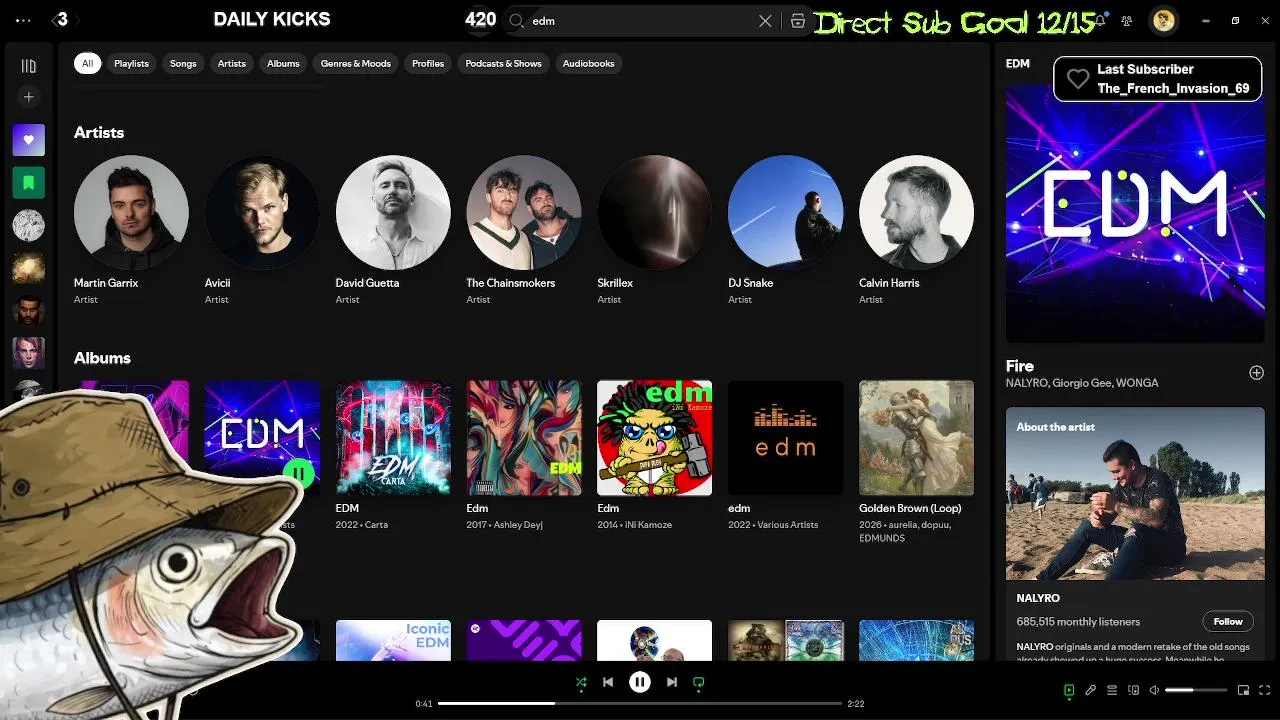The height and width of the screenshot is (720, 1280).
Task: Pause playback with the center button
Action: coord(640,682)
